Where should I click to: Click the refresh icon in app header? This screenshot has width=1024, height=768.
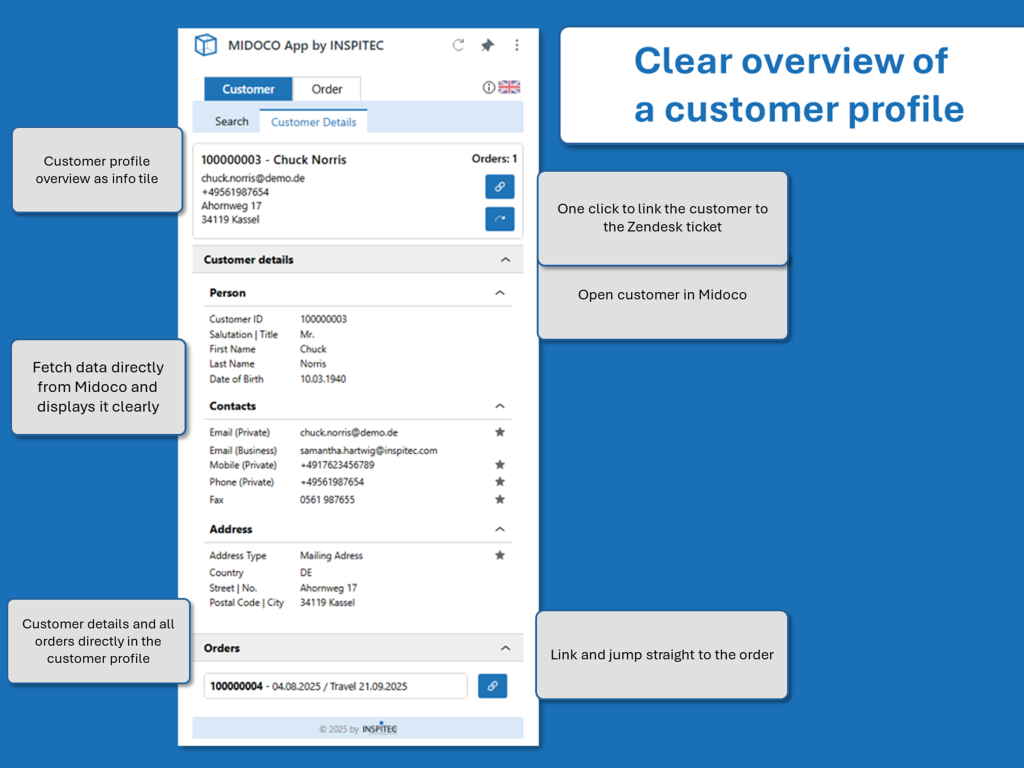click(x=458, y=45)
